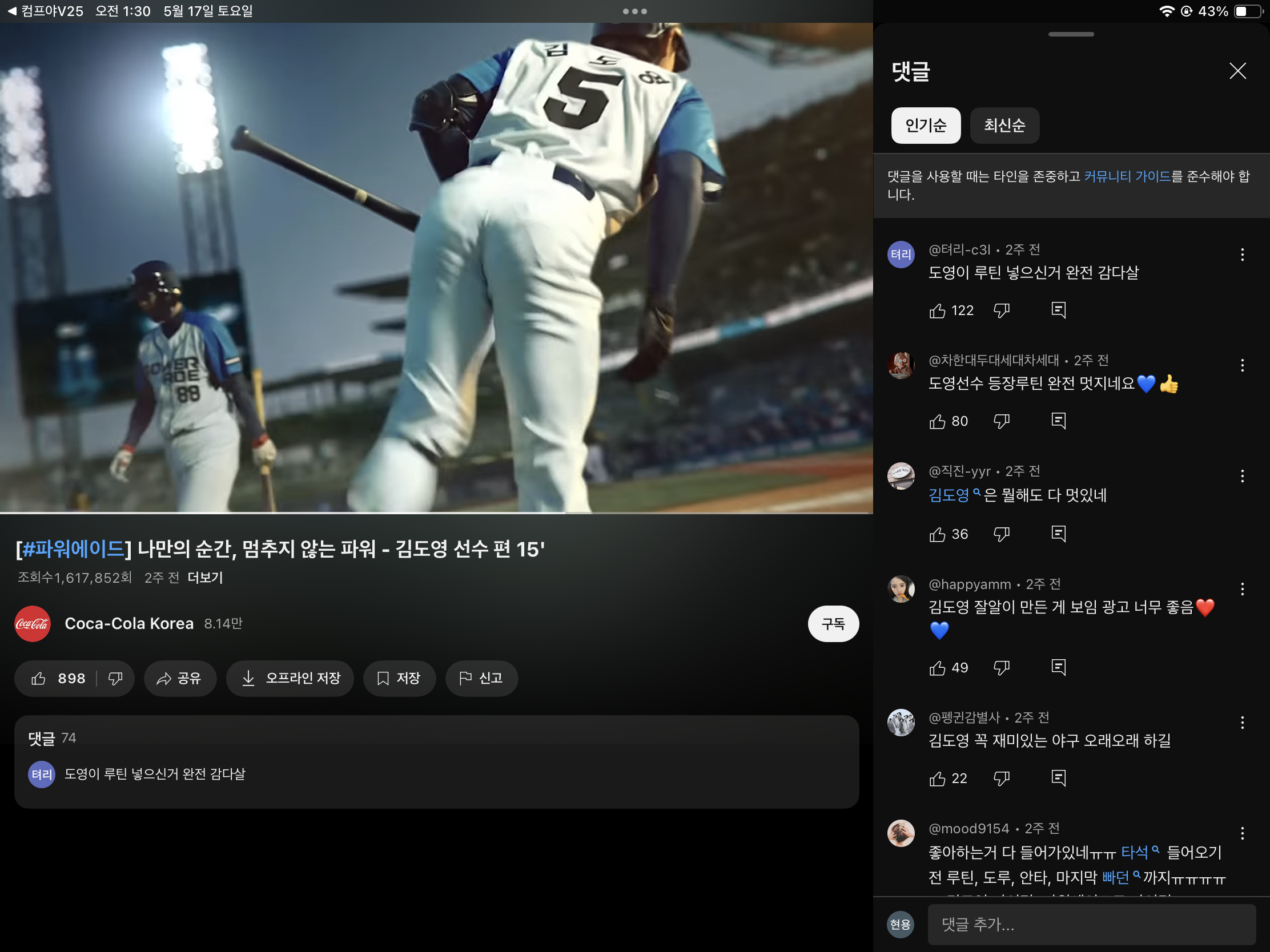Open options for @happyamm comment
The height and width of the screenshot is (952, 1270).
click(1243, 589)
